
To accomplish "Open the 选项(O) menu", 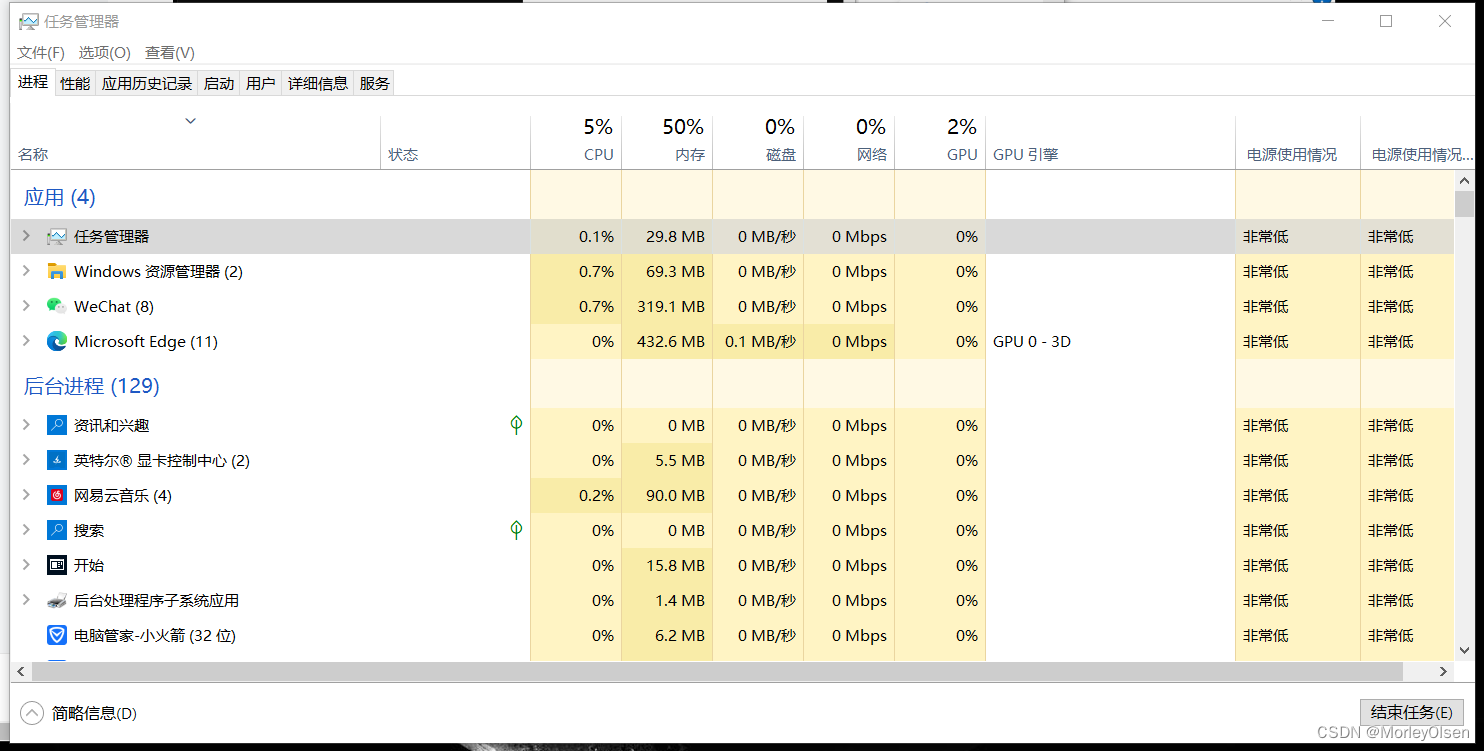I will tap(105, 52).
